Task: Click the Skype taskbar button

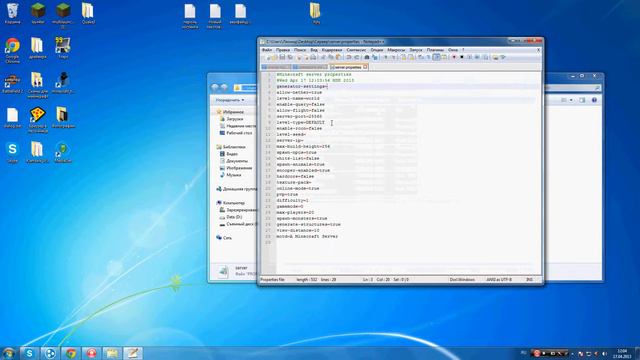Action: tap(29, 353)
